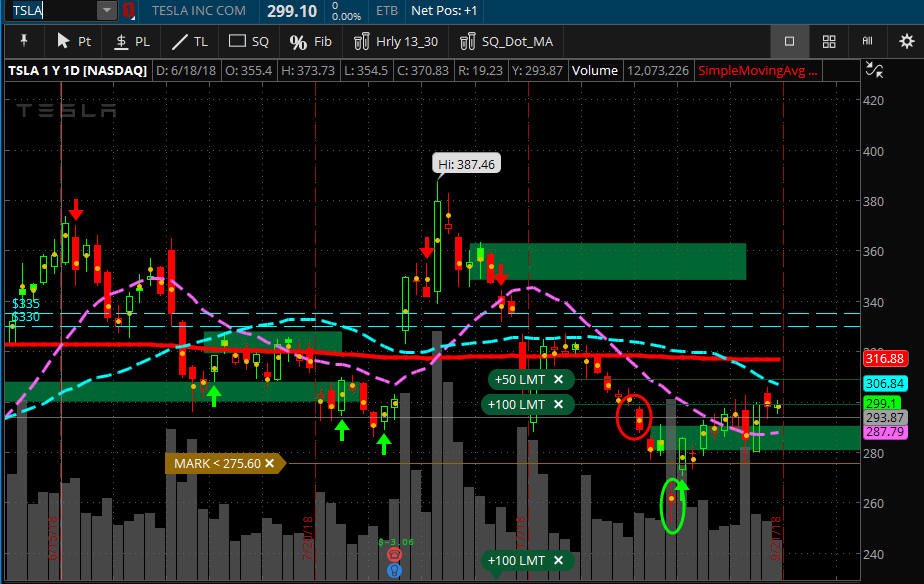Select the % Fib retracement tool
The width and height of the screenshot is (924, 584).
point(311,41)
